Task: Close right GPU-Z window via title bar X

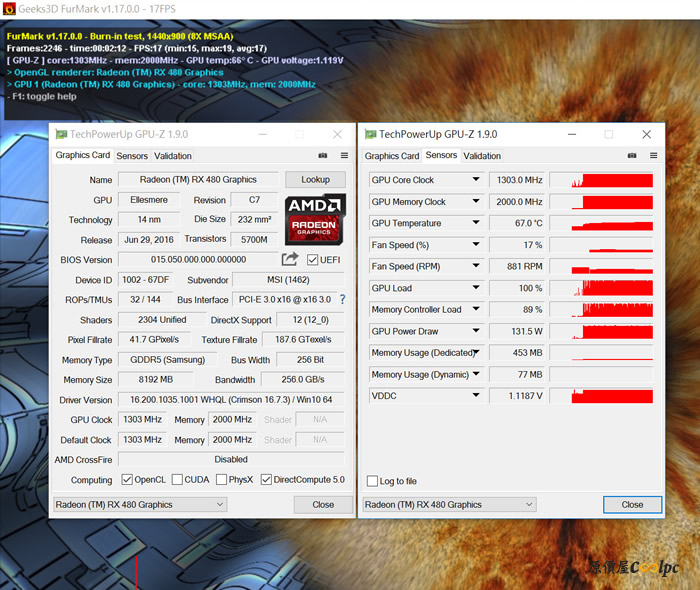Action: (x=646, y=134)
